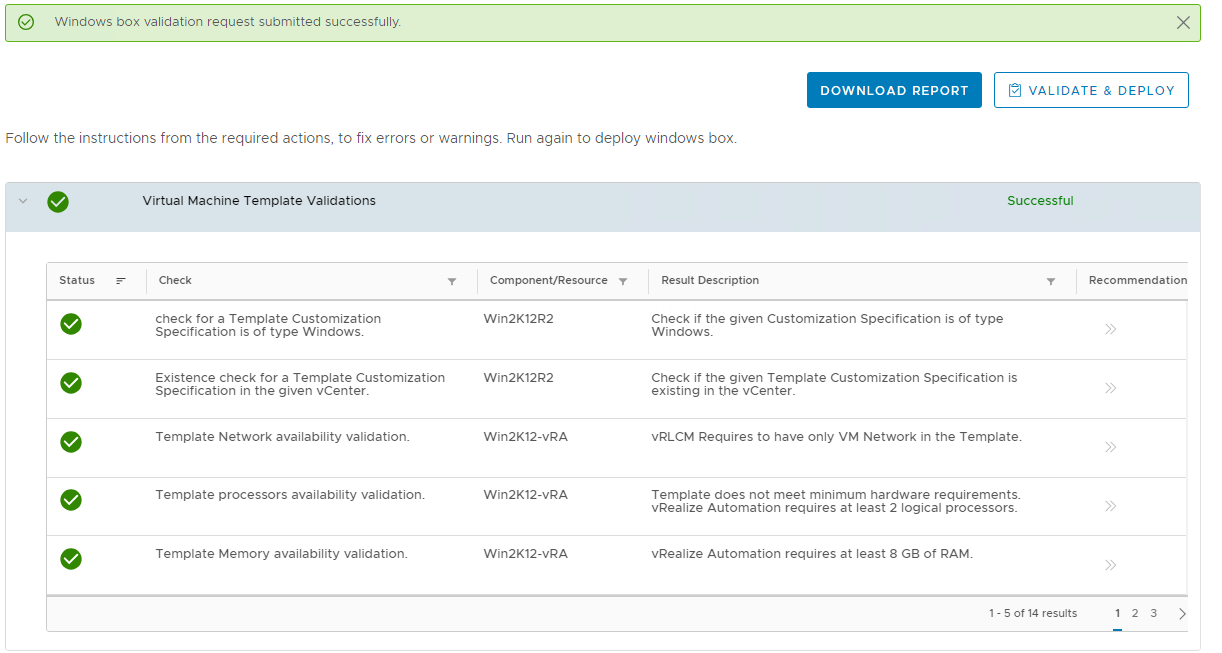Go to page 3 of results
The image size is (1222, 653).
(x=1153, y=613)
